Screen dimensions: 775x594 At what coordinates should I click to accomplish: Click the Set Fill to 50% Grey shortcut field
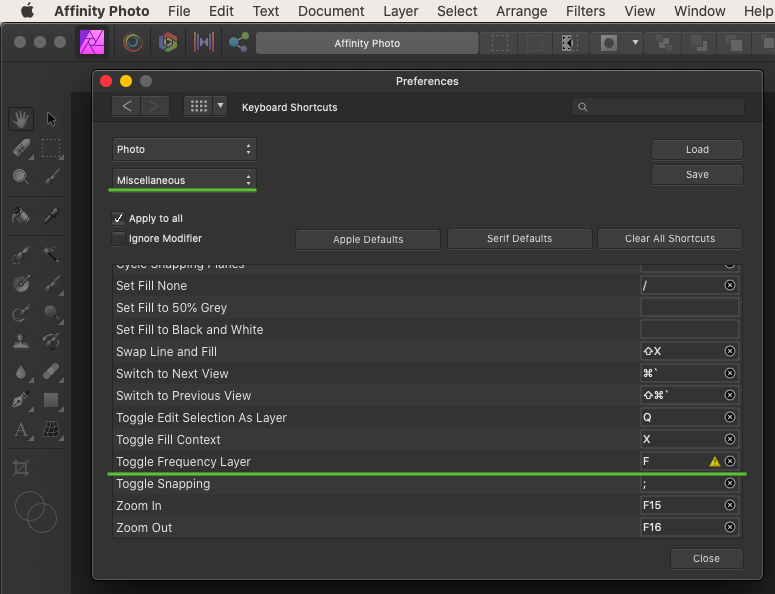[689, 307]
